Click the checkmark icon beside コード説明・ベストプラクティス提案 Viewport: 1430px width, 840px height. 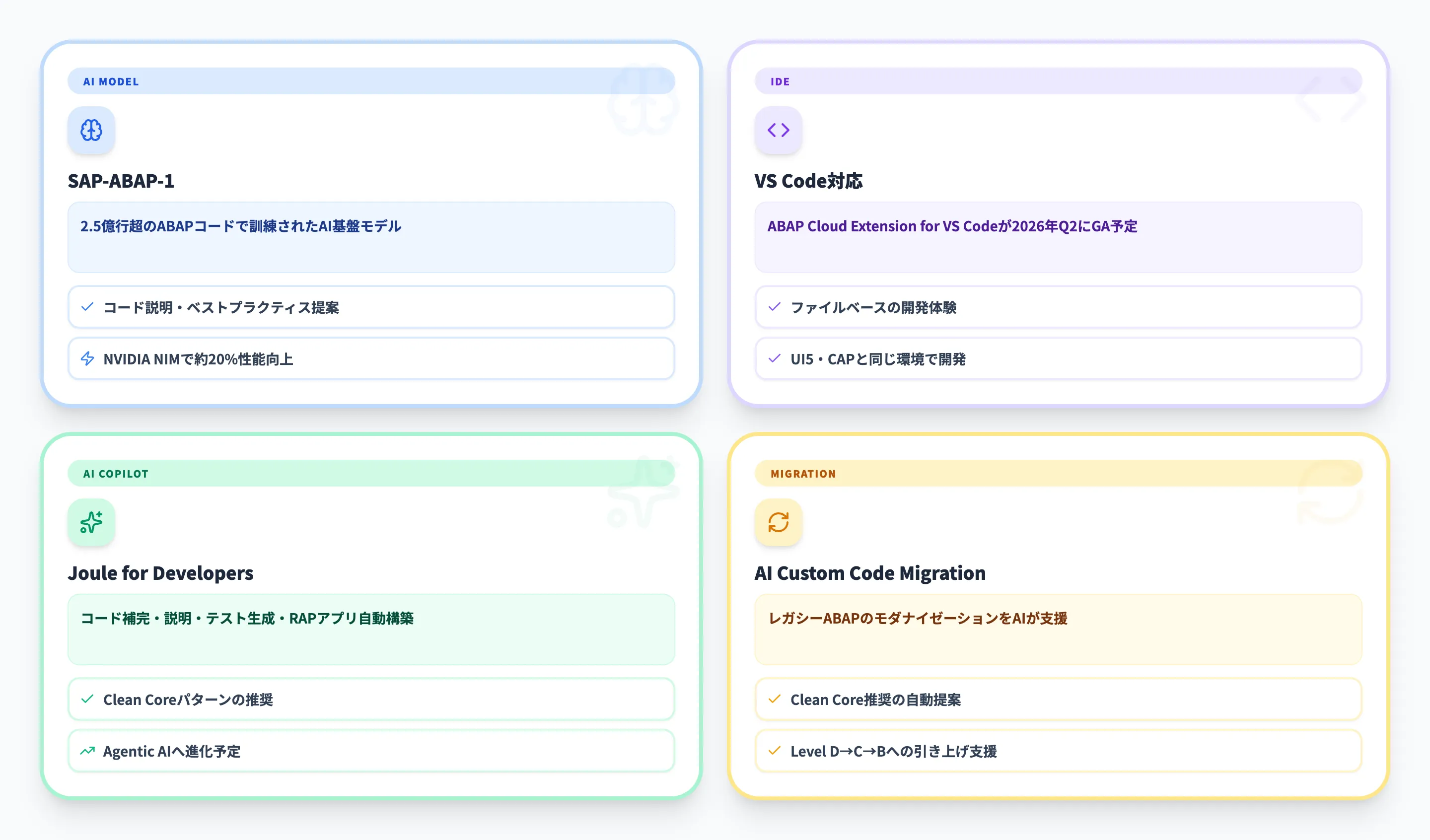(x=87, y=307)
